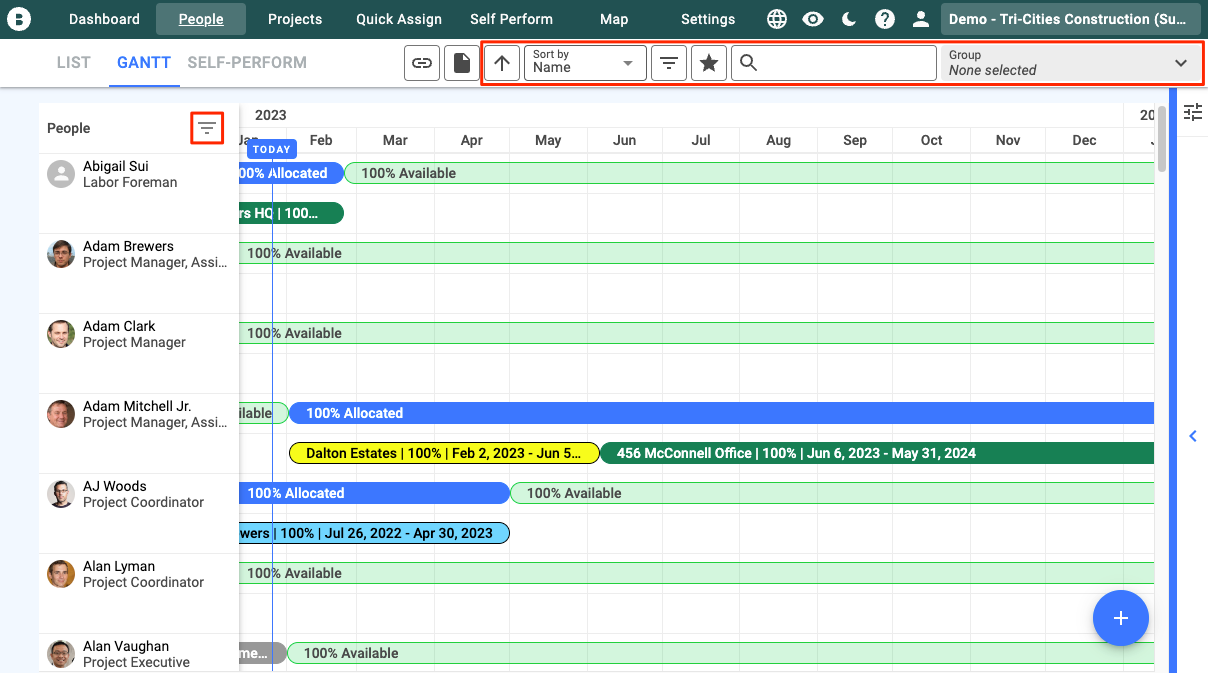The height and width of the screenshot is (673, 1208).
Task: Click the vertical scrollbar thumb of Gantt
Action: tap(1161, 139)
